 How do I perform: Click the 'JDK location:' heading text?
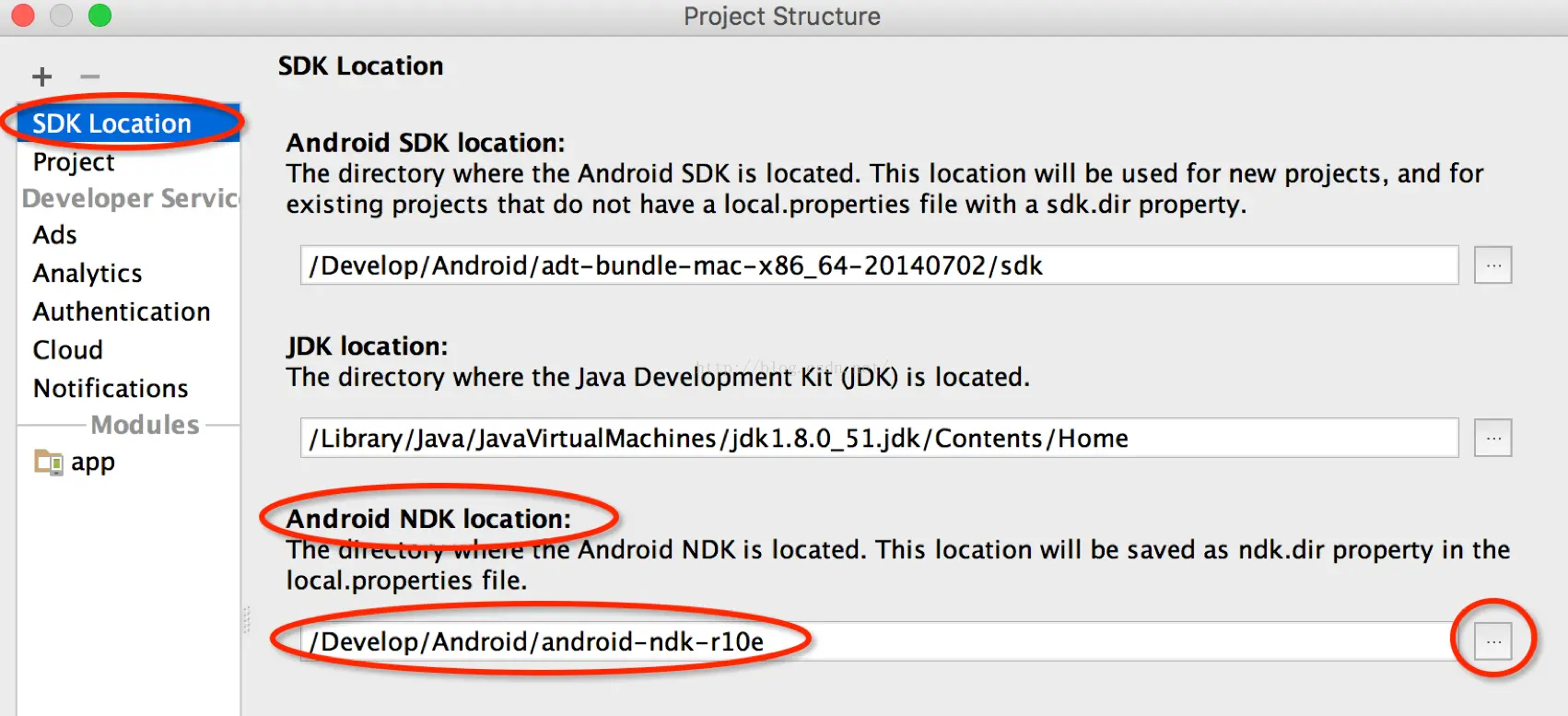[x=367, y=346]
